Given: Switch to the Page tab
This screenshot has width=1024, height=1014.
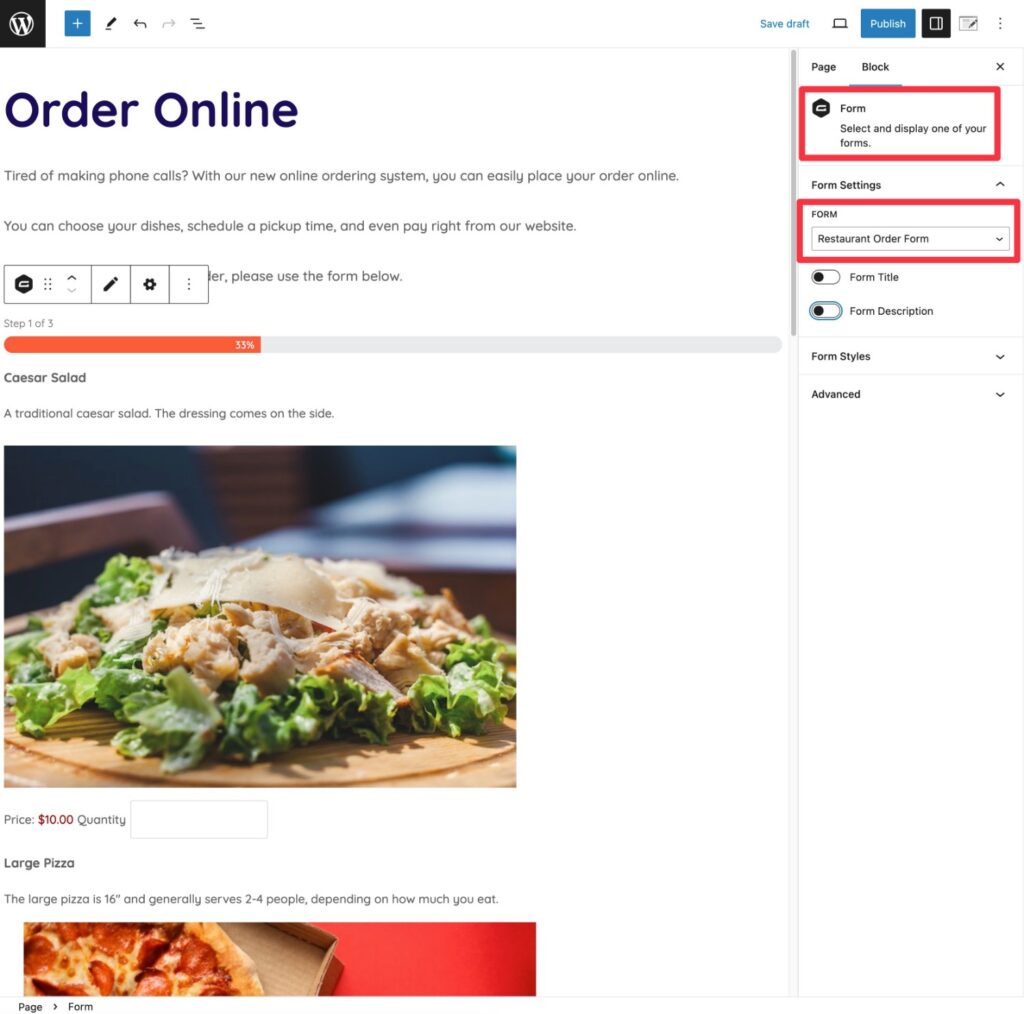Looking at the screenshot, I should point(823,67).
